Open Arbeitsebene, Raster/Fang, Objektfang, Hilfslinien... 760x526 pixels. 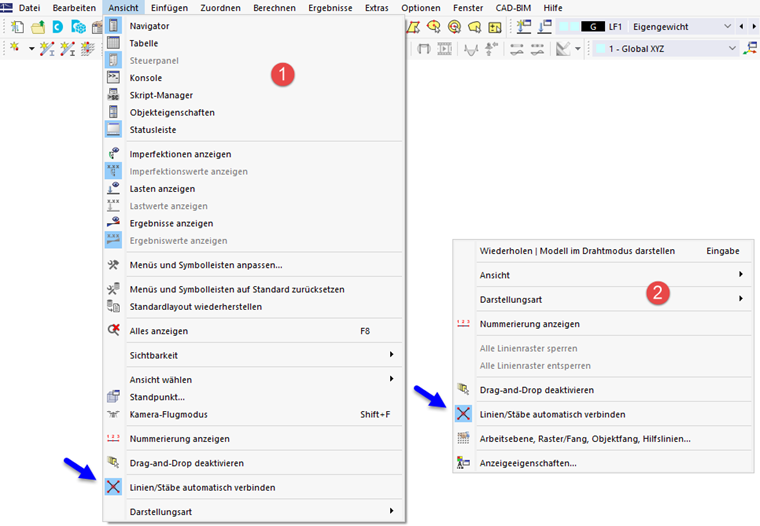pyautogui.click(x=603, y=439)
